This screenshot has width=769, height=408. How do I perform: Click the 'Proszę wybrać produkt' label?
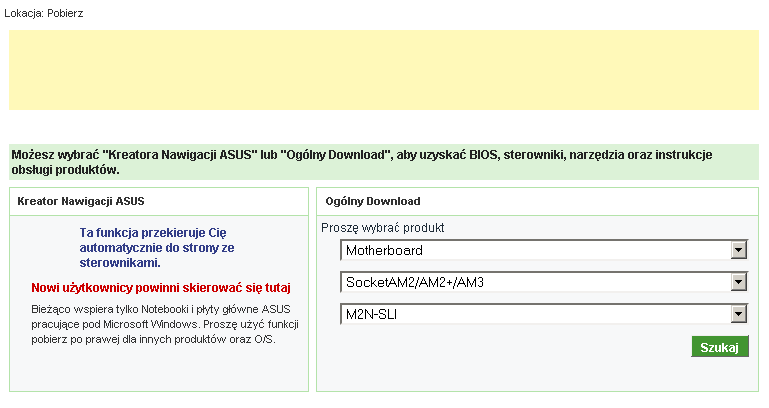coord(383,228)
